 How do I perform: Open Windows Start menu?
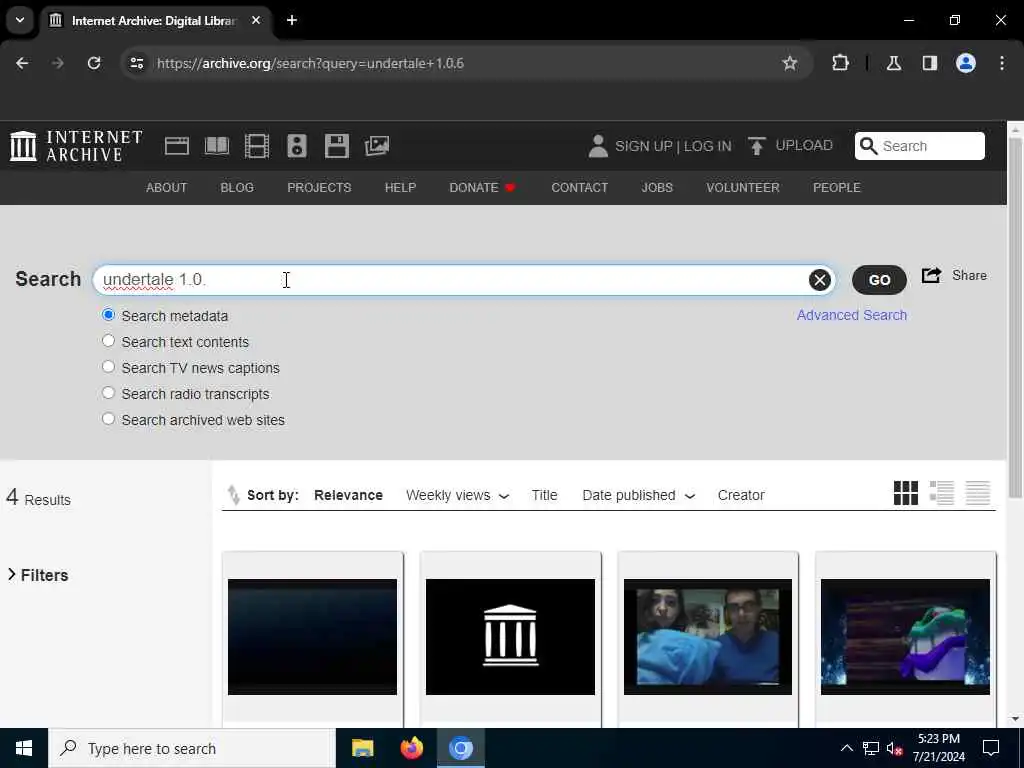tap(24, 748)
